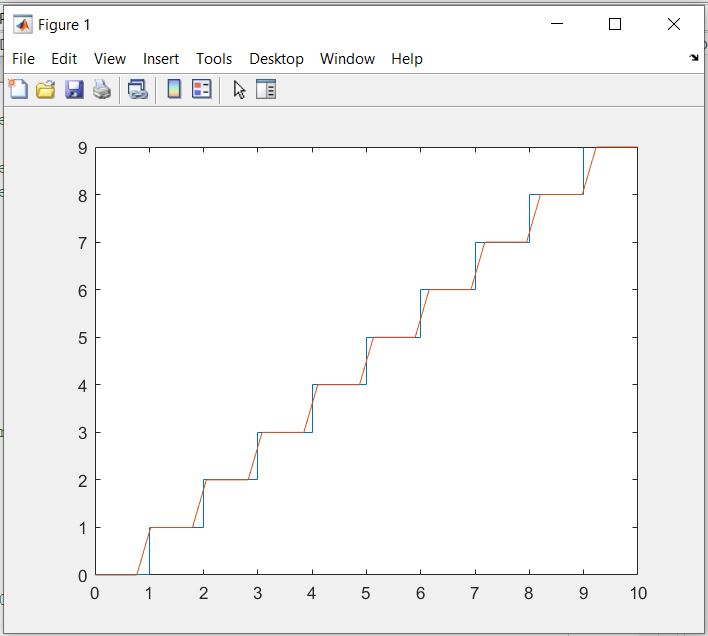Screen dimensions: 708x636
Task: Click the MATLAB logo in the title bar
Action: [x=22, y=25]
